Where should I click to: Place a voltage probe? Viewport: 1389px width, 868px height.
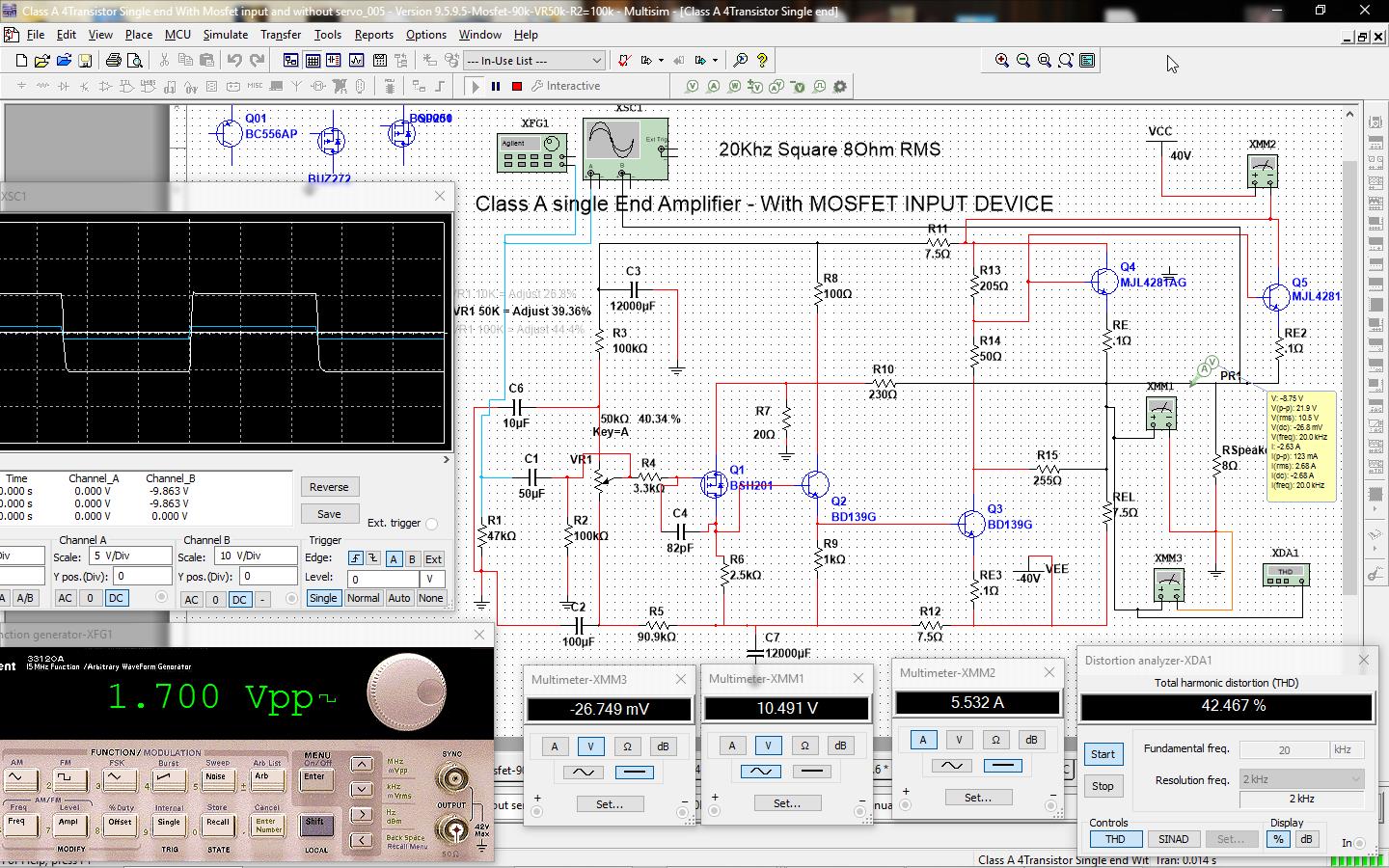(692, 86)
